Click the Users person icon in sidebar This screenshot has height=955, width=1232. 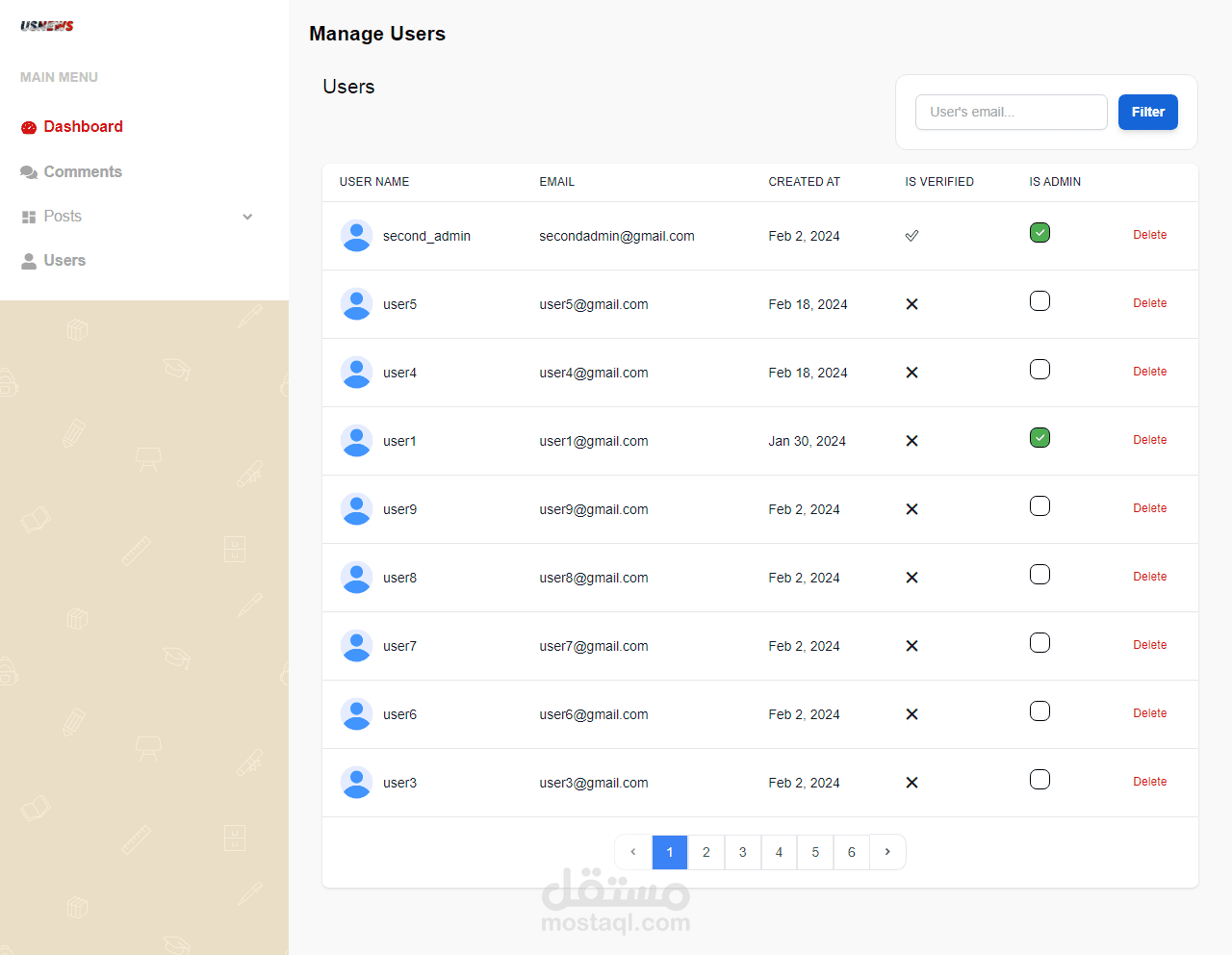[29, 261]
